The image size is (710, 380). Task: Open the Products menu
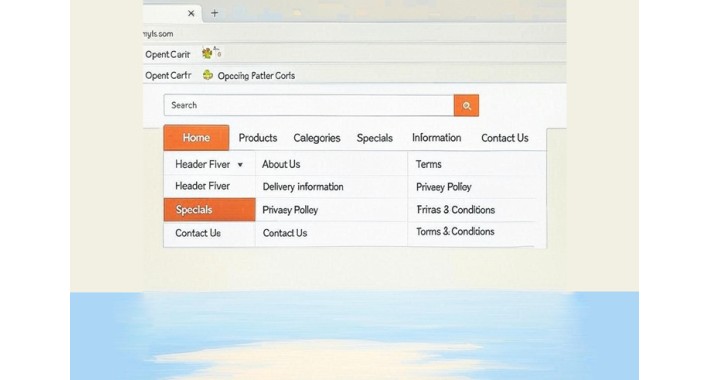pyautogui.click(x=258, y=138)
